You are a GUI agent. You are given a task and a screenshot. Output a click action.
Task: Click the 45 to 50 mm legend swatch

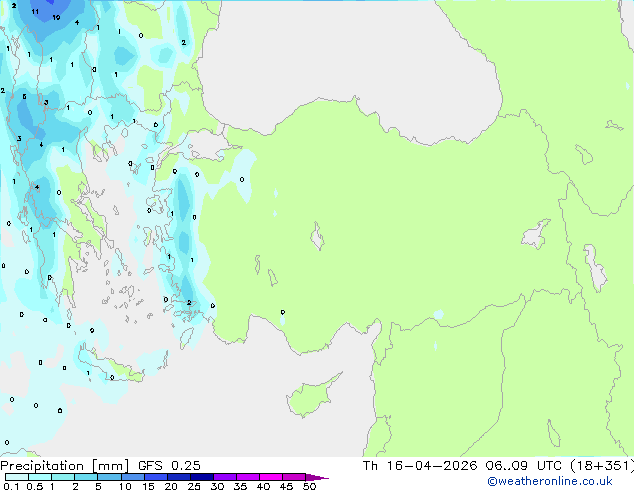tap(294, 477)
